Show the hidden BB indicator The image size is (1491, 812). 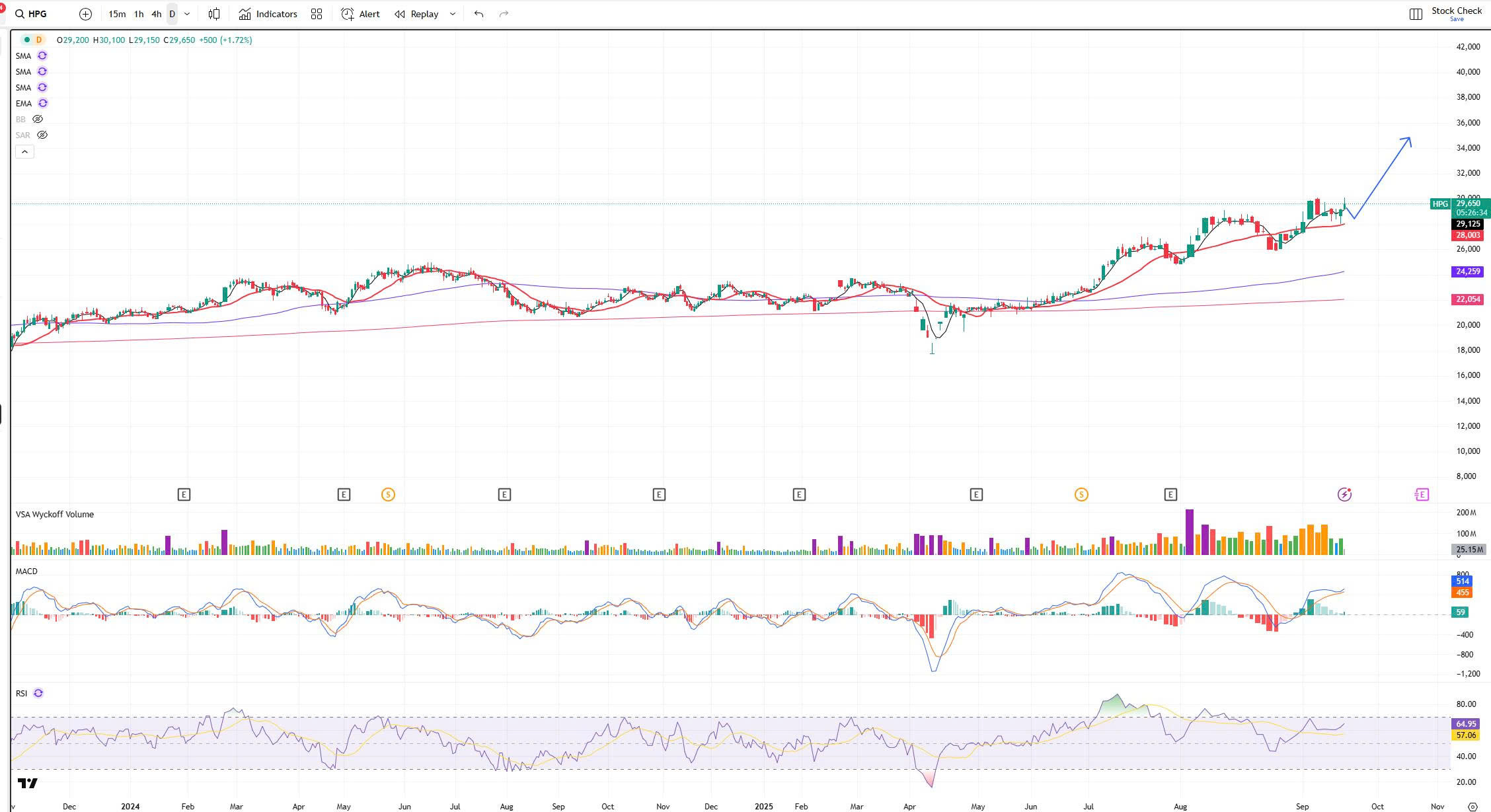click(38, 119)
